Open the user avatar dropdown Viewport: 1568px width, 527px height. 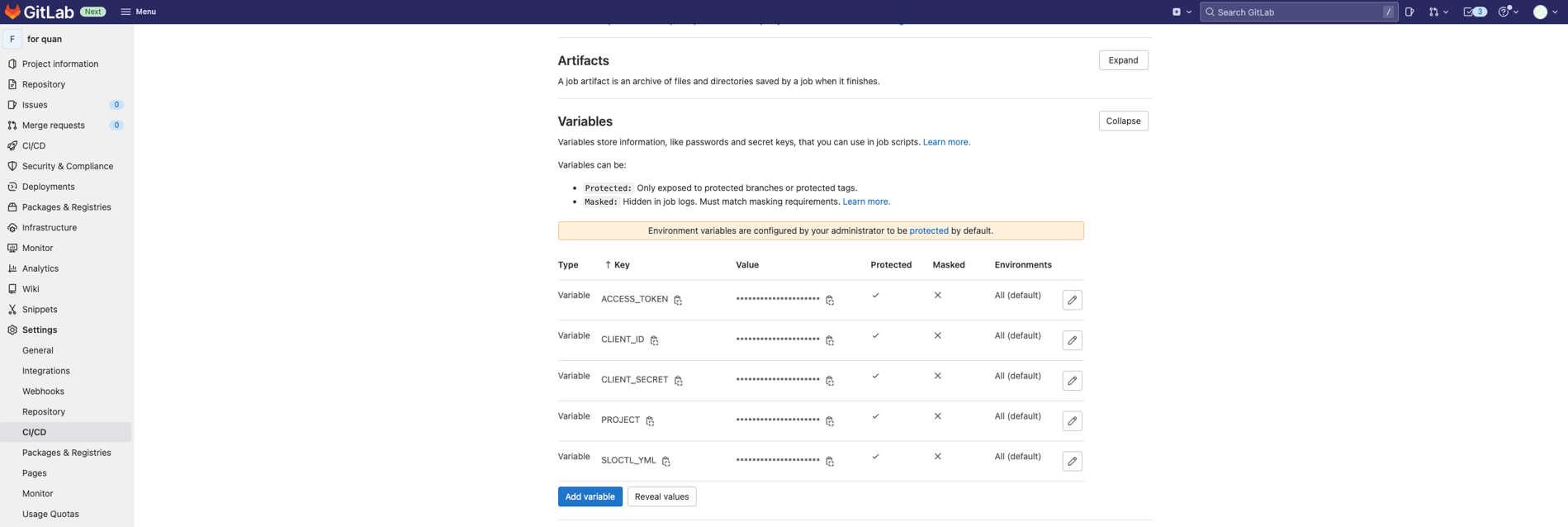click(1544, 12)
